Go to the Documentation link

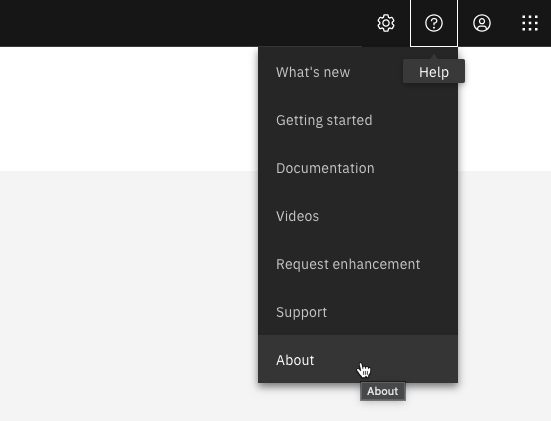pos(358,168)
